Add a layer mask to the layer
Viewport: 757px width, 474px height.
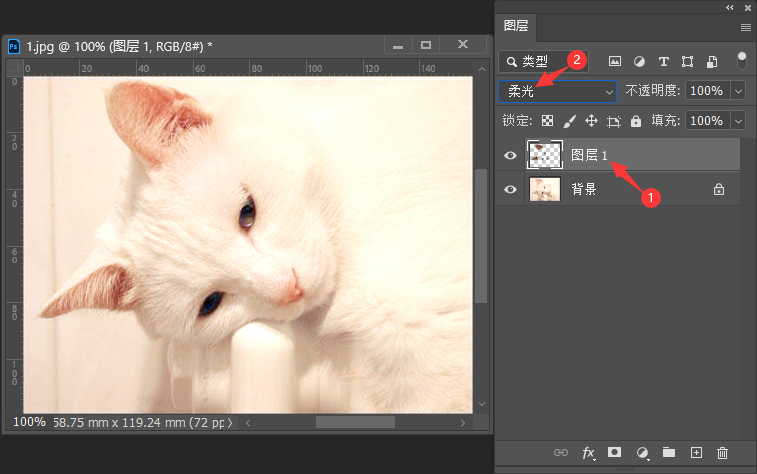click(x=615, y=453)
